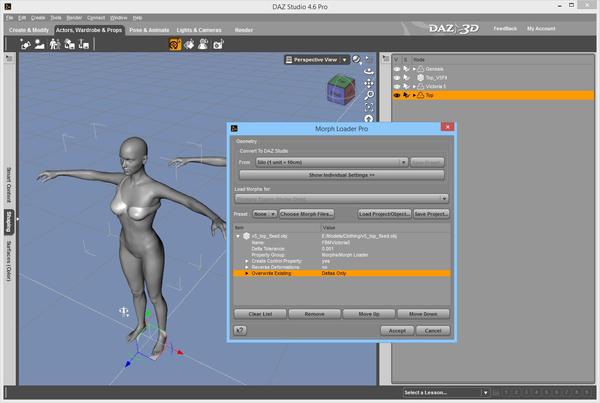Viewport: 600px width, 403px height.
Task: Expand Overwrite Existing option
Action: (246, 273)
